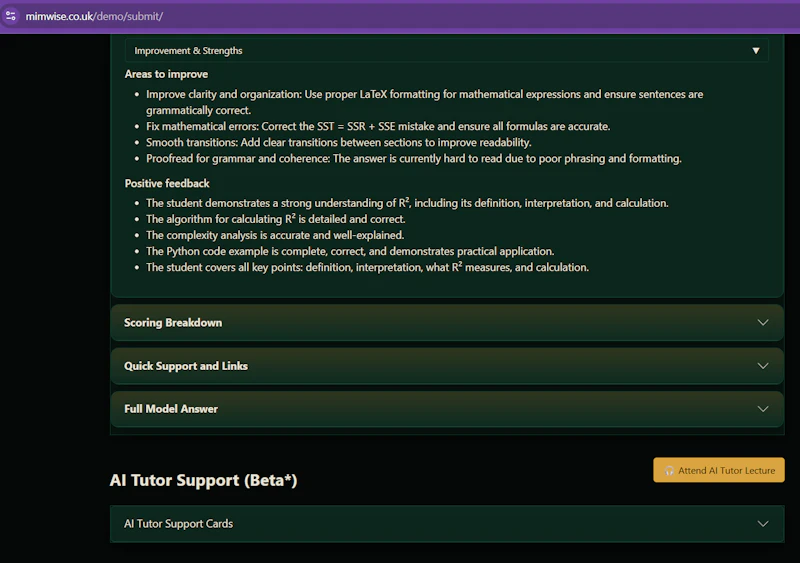Open the Scoring Breakdown section title
This screenshot has height=563, width=800.
(x=173, y=323)
